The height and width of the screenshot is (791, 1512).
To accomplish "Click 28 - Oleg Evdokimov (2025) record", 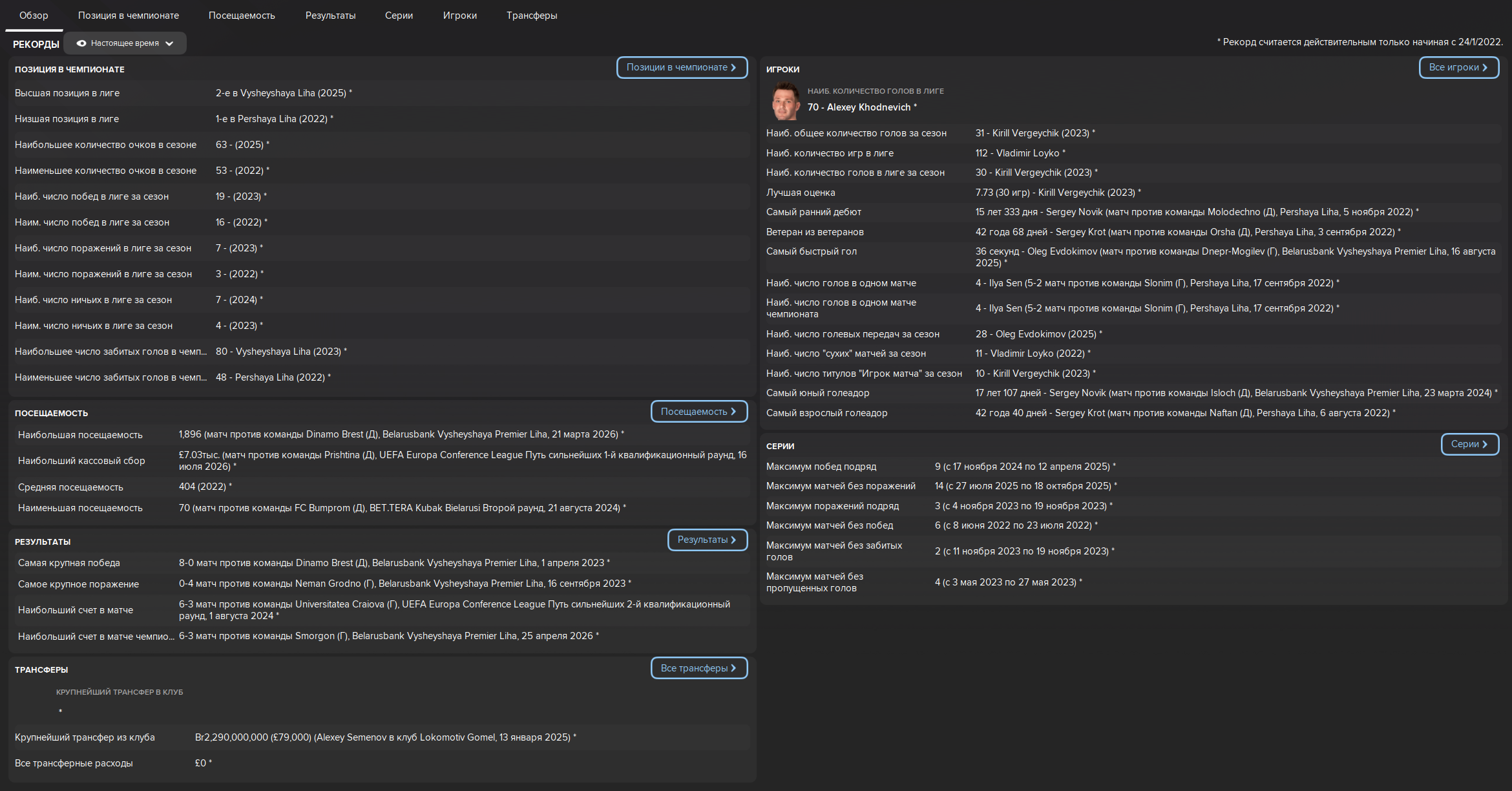I will (1039, 334).
